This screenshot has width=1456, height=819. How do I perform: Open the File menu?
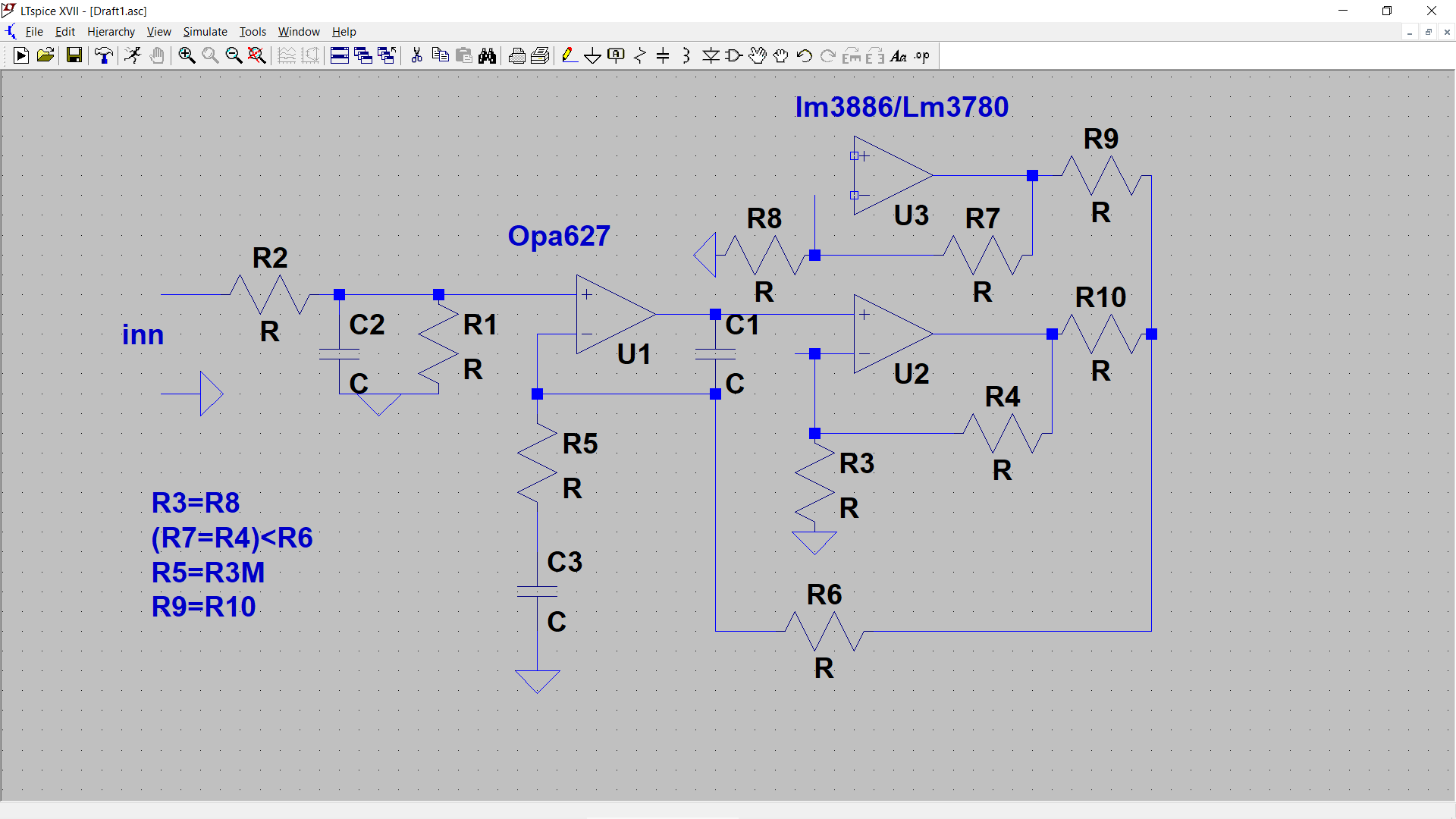[x=34, y=31]
